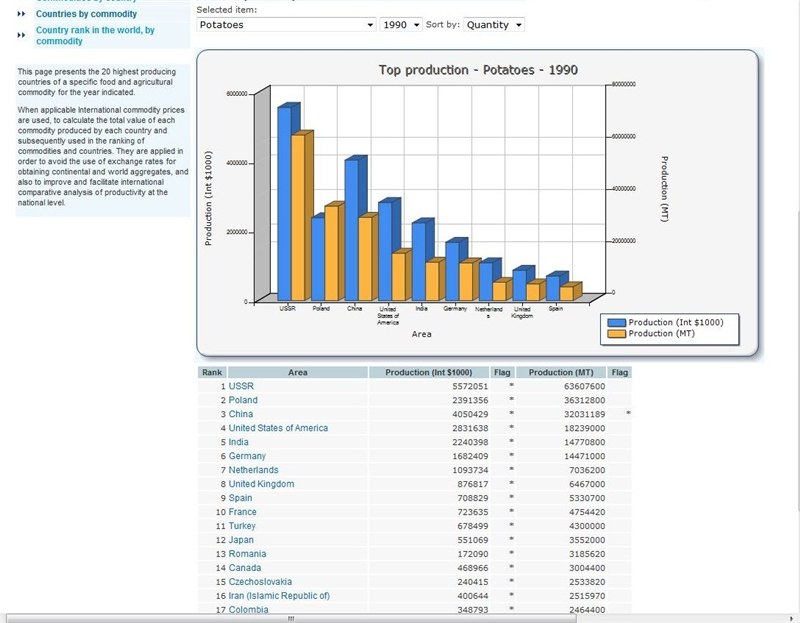Viewport: 800px width, 623px height.
Task: Select value 7036200 in Netherlands row
Action: pos(587,470)
